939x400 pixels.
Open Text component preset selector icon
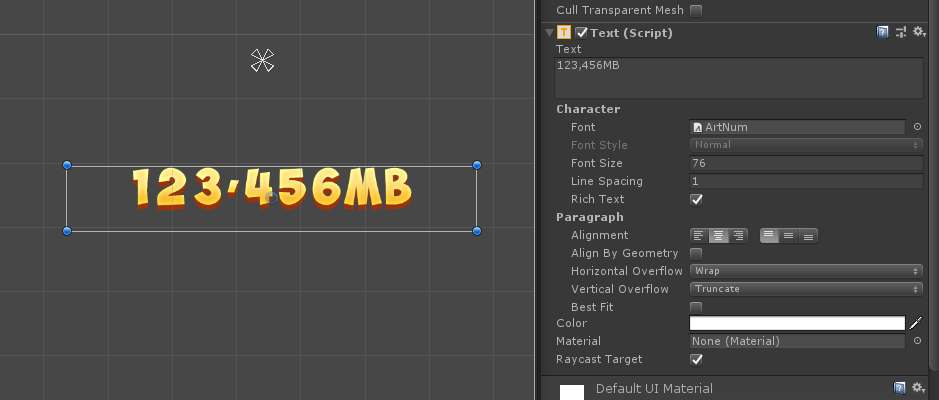[x=901, y=32]
